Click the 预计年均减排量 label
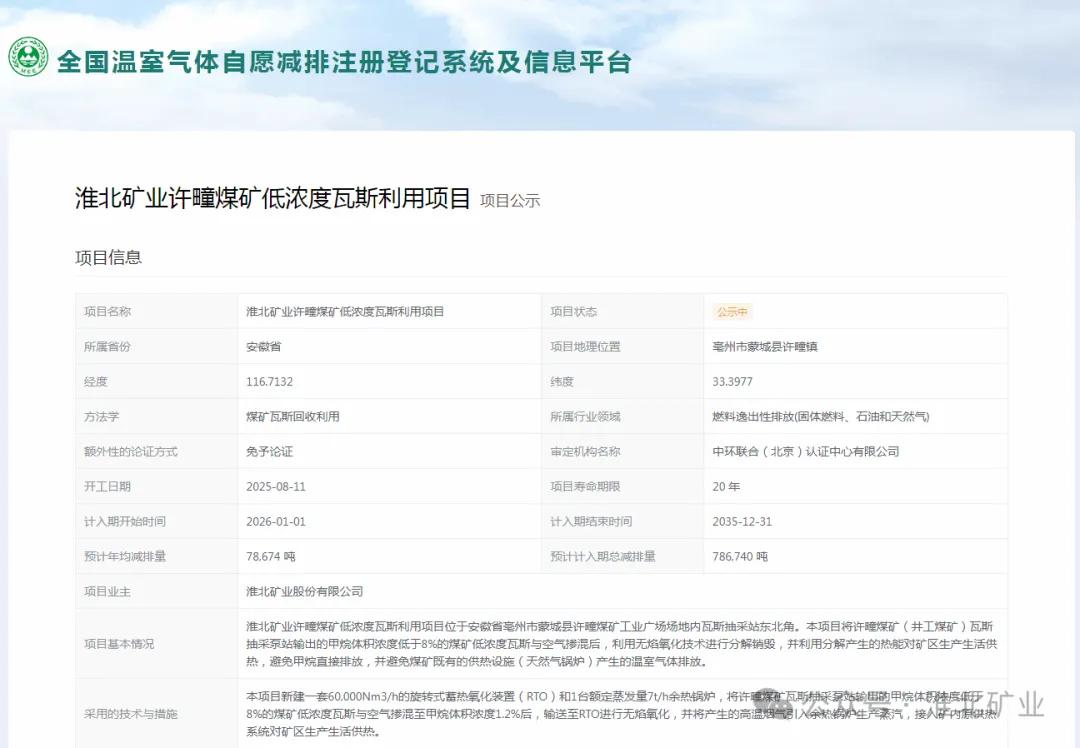Image resolution: width=1080 pixels, height=748 pixels. pos(125,557)
